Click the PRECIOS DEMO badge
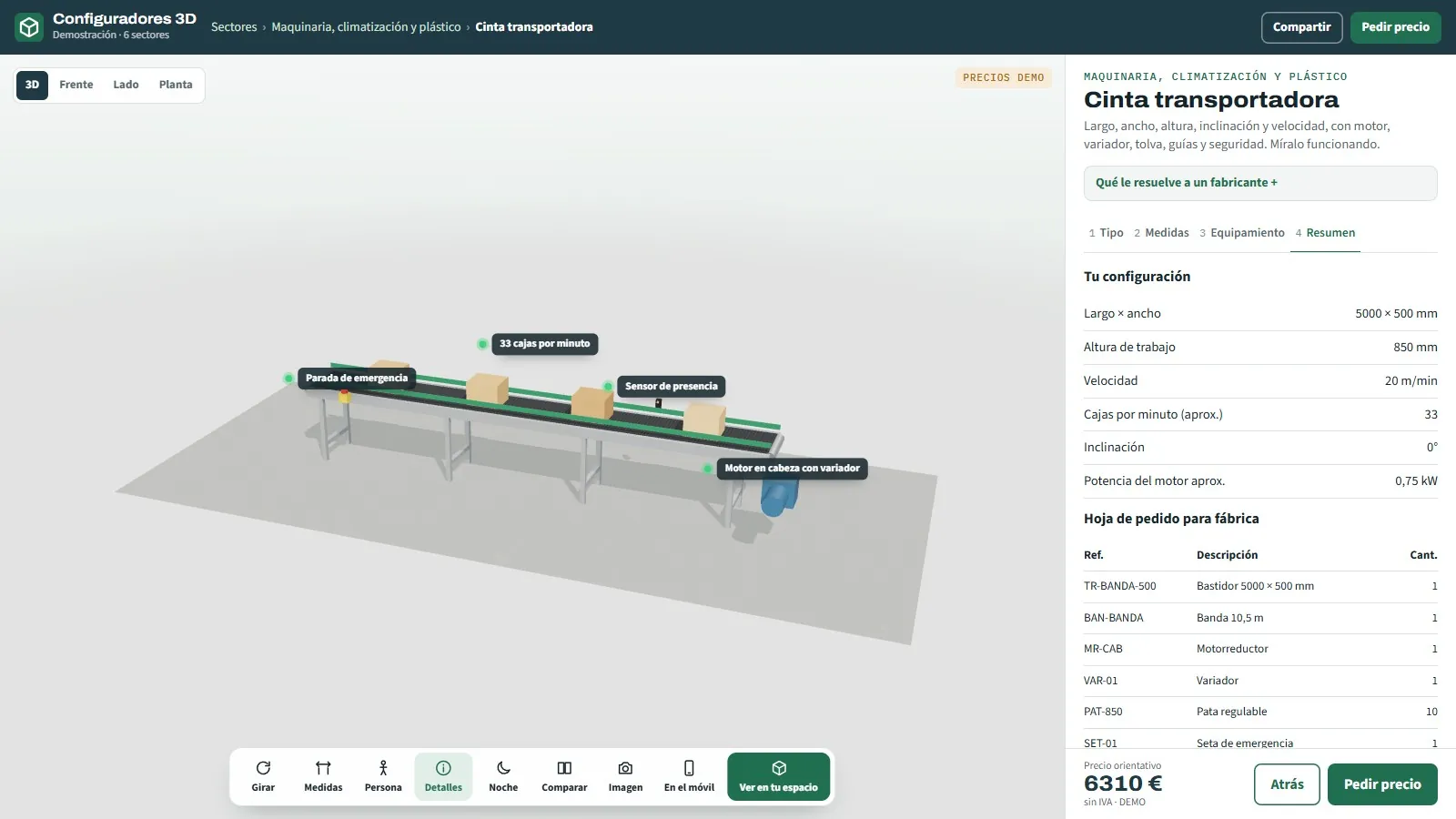 click(x=1004, y=78)
